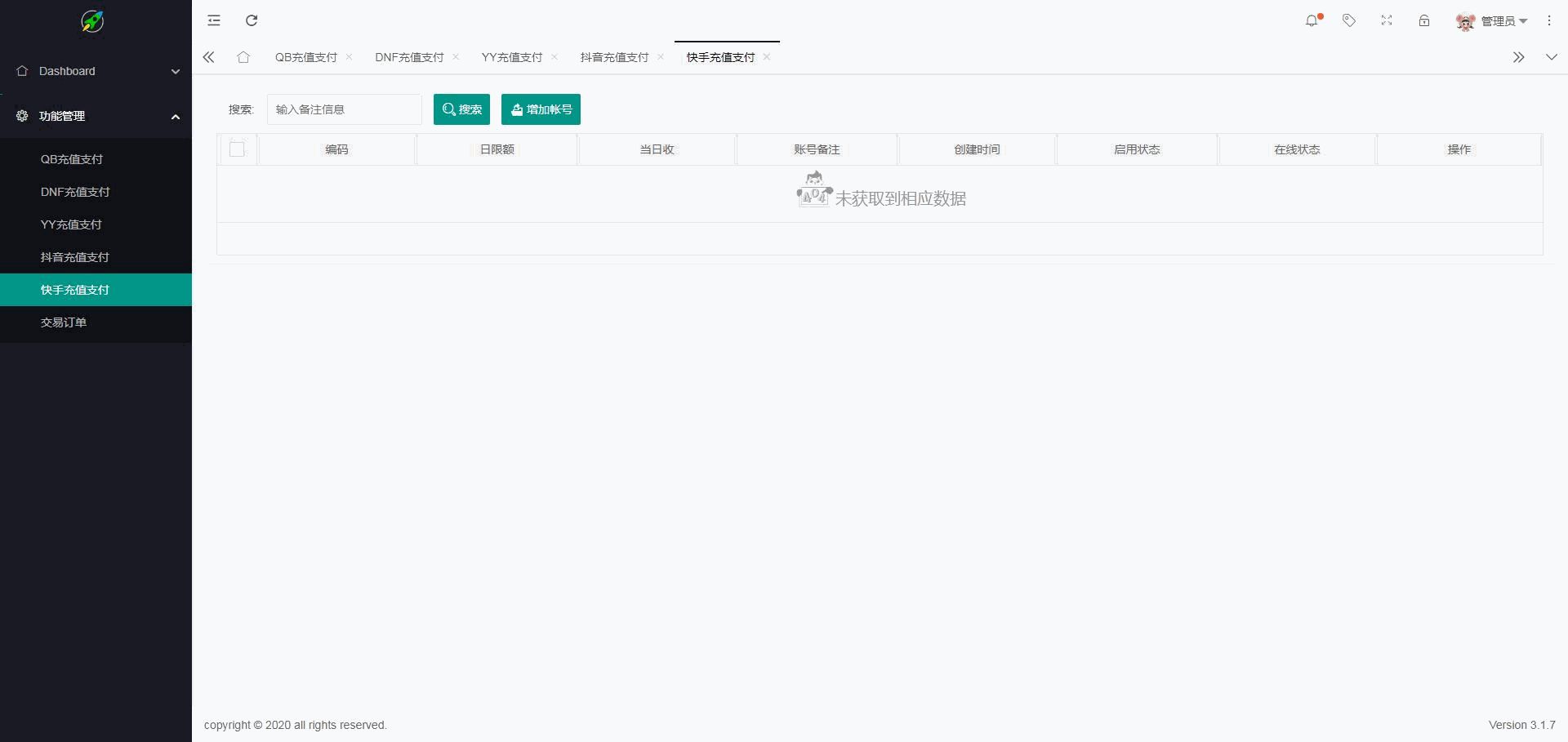Expand the Dashboard sidebar menu
The image size is (1568, 742).
coord(96,71)
